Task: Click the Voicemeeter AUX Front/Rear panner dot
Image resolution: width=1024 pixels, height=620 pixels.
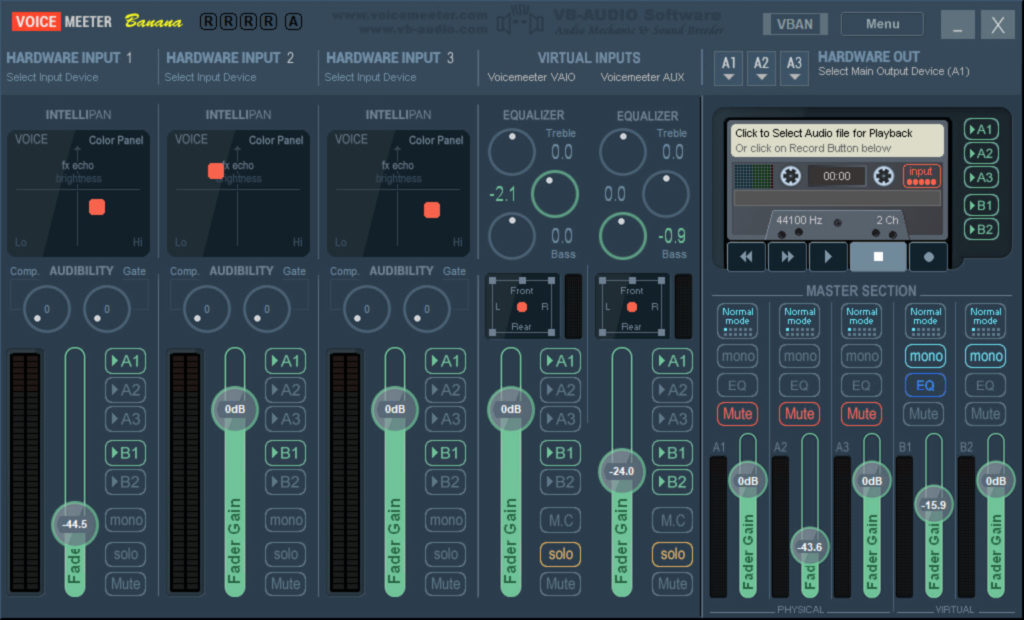Action: coord(631,306)
